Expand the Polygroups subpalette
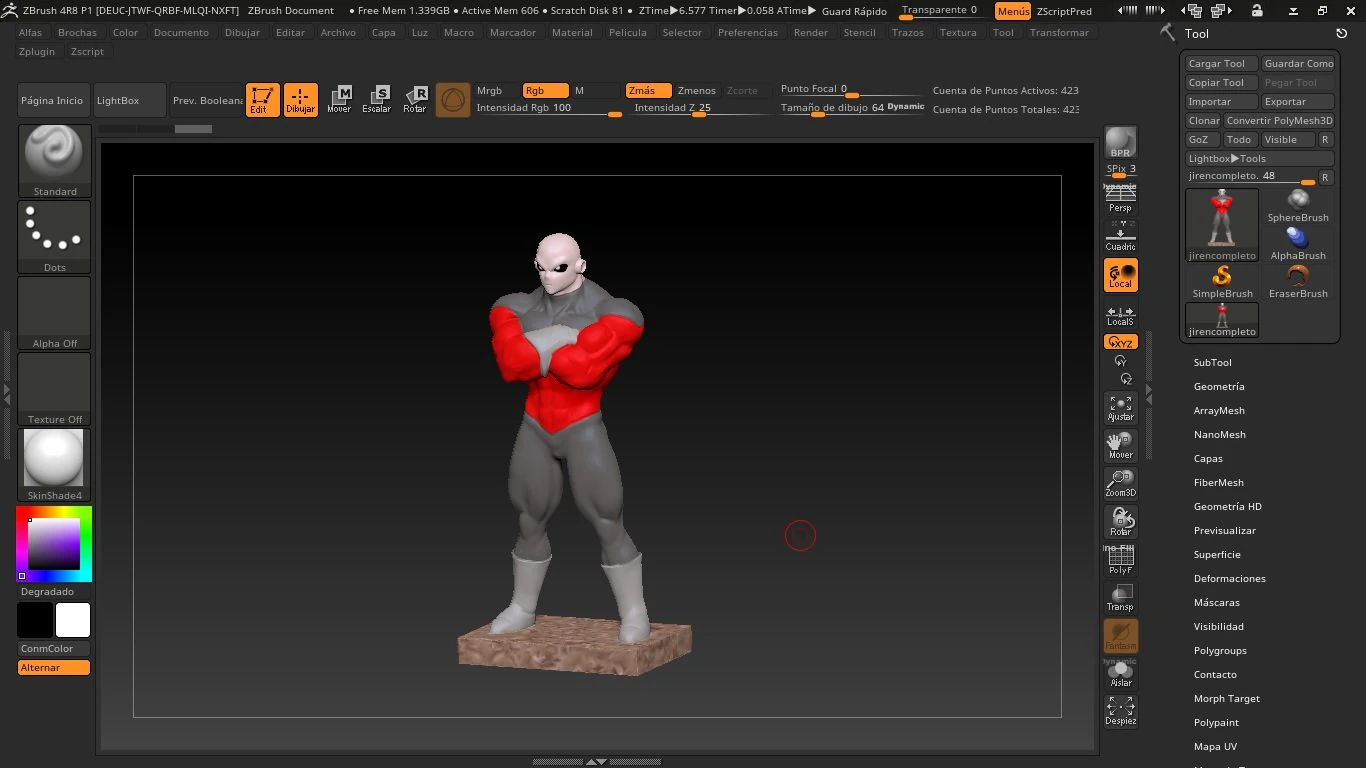1366x768 pixels. 1220,651
